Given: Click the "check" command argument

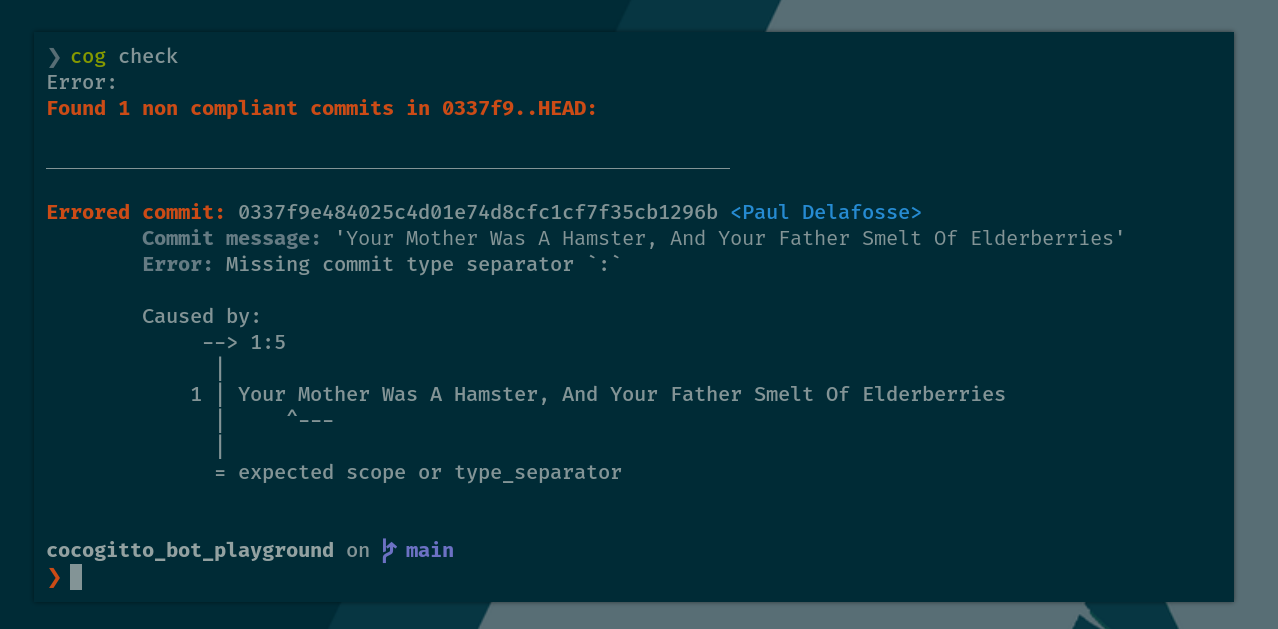Looking at the screenshot, I should point(148,56).
